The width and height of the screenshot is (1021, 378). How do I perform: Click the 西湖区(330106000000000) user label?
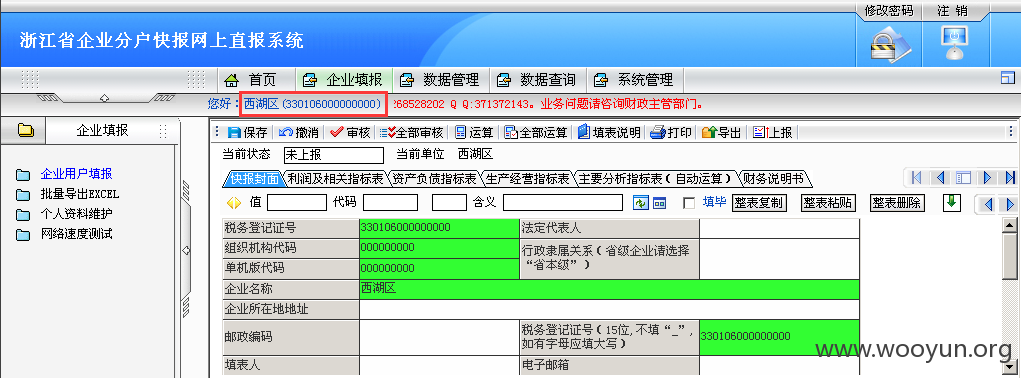tap(313, 104)
